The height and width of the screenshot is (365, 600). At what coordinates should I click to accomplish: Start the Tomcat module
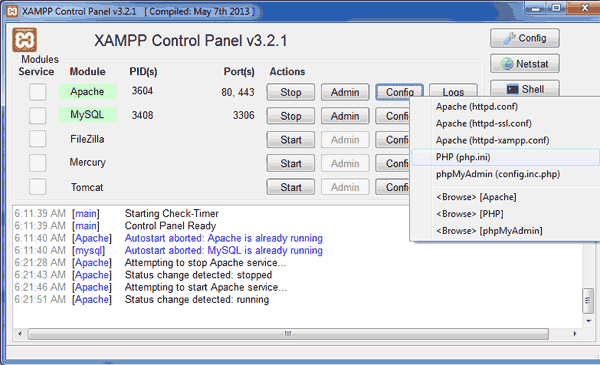(x=291, y=187)
